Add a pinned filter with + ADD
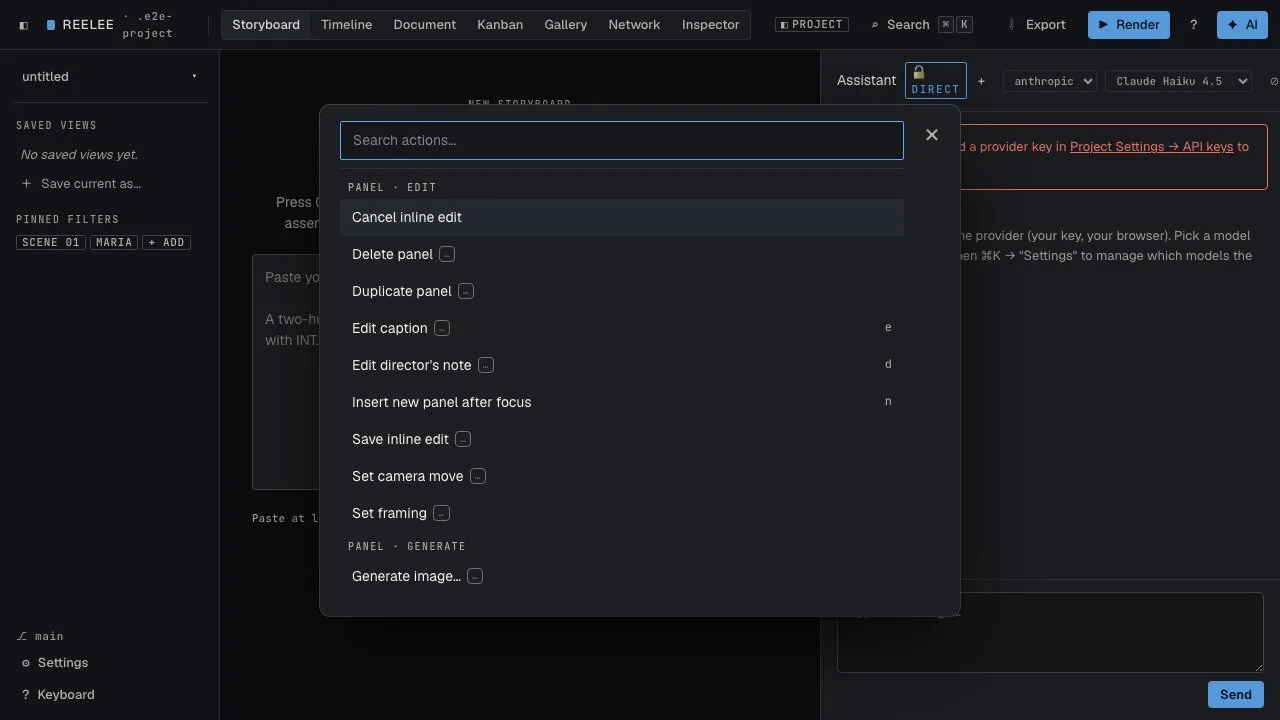Viewport: 1280px width, 720px height. 166,242
